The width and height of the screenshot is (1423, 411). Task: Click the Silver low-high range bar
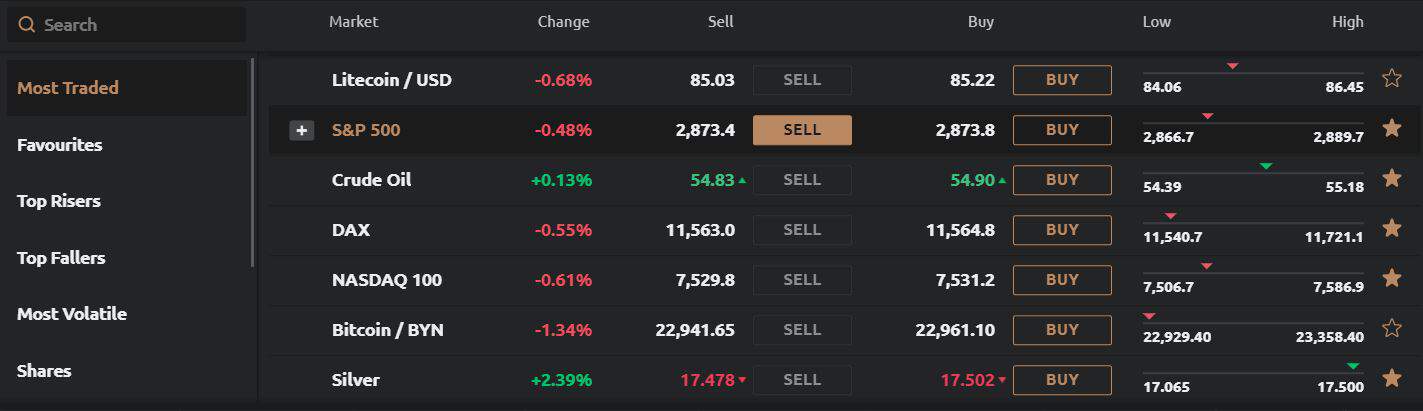point(1253,373)
